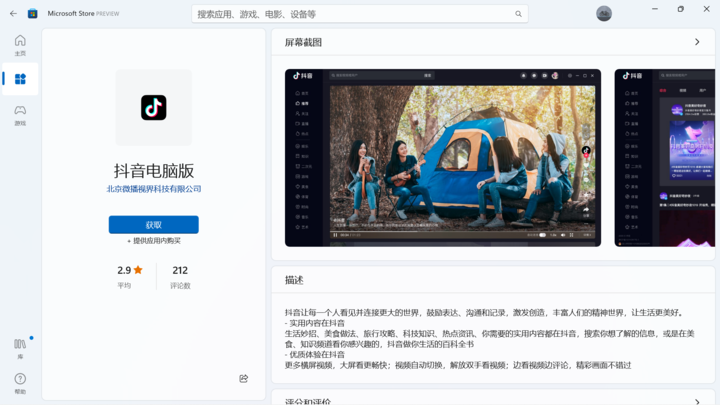Open the first camping screenshot thumbnail
Viewport: 720px width, 405px height.
[x=443, y=157]
